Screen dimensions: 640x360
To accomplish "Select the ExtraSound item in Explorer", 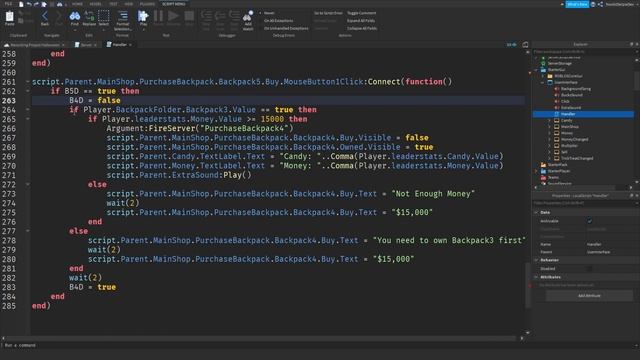I will pyautogui.click(x=571, y=108).
